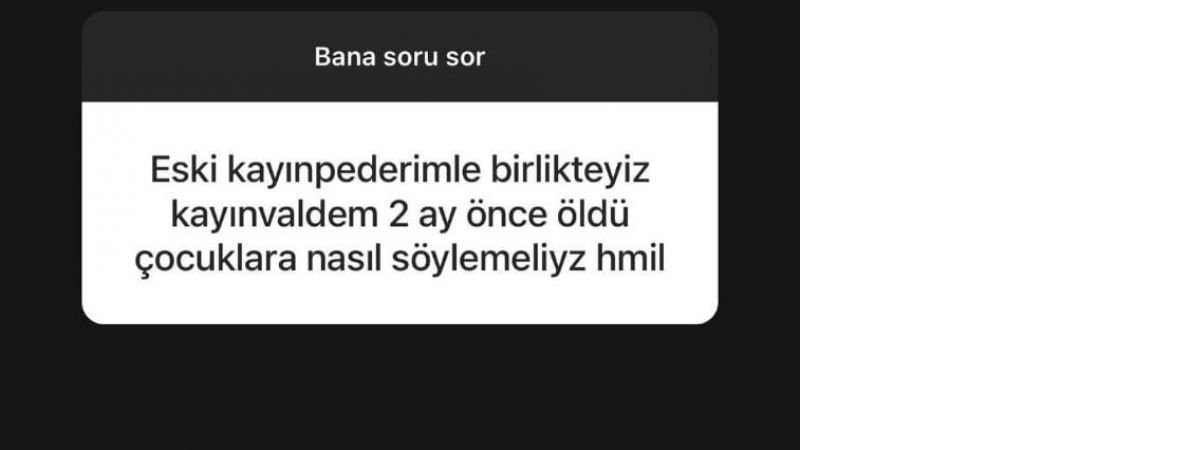1200x450 pixels.
Task: Click the line "kayınvaldem 2 ay önce öldü"
Action: (x=399, y=215)
